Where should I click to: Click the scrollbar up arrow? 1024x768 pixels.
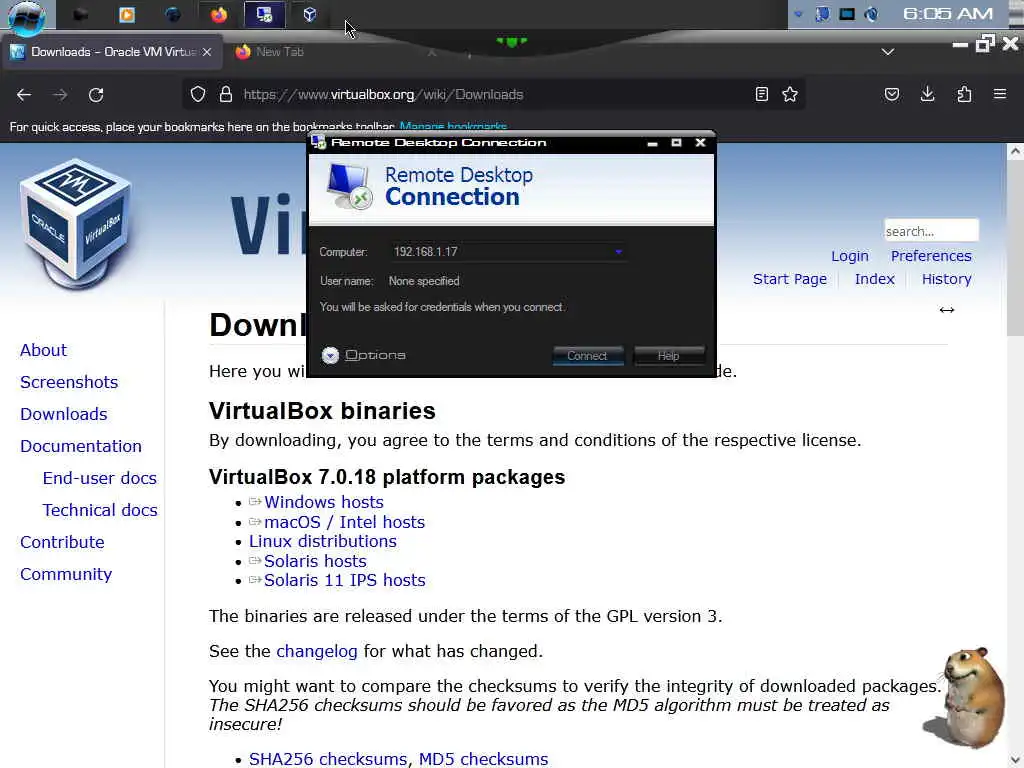coord(1014,152)
